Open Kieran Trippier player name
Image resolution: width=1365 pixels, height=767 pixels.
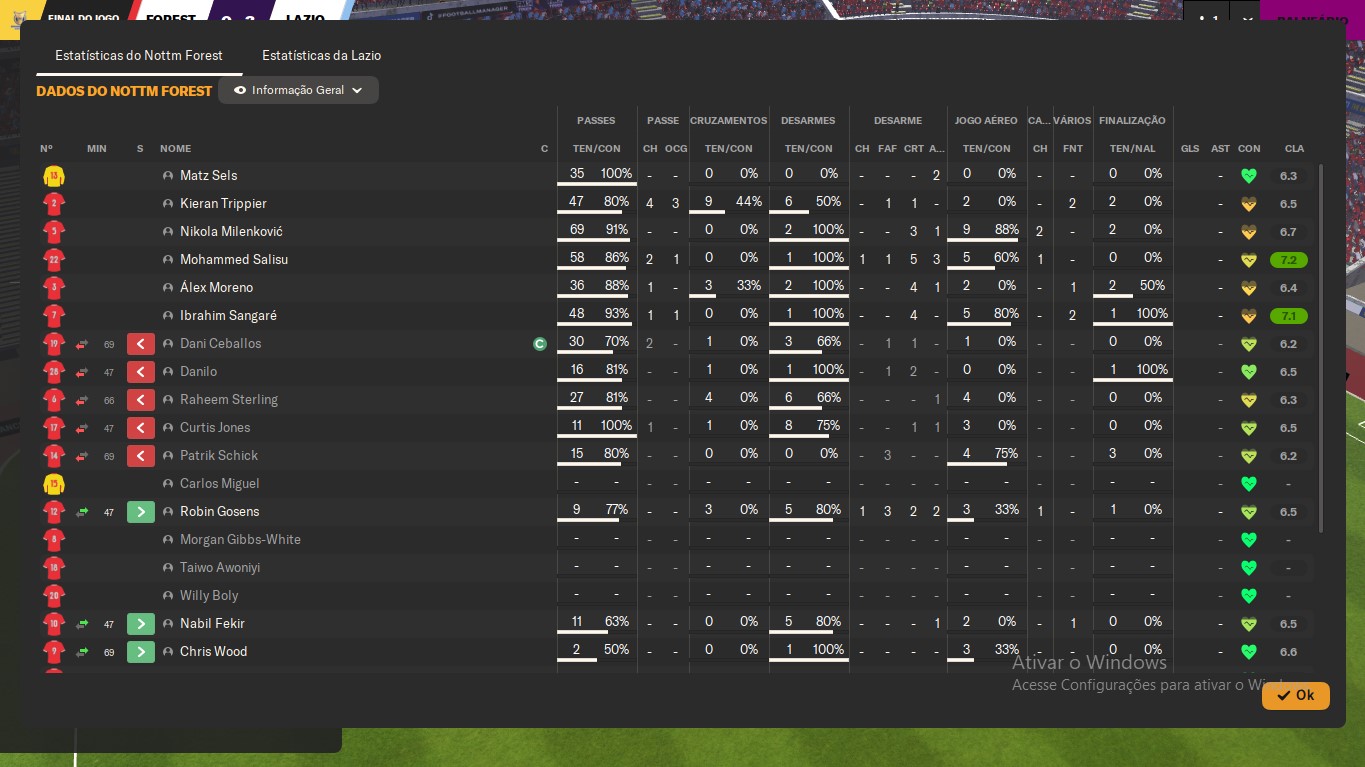[x=223, y=204]
